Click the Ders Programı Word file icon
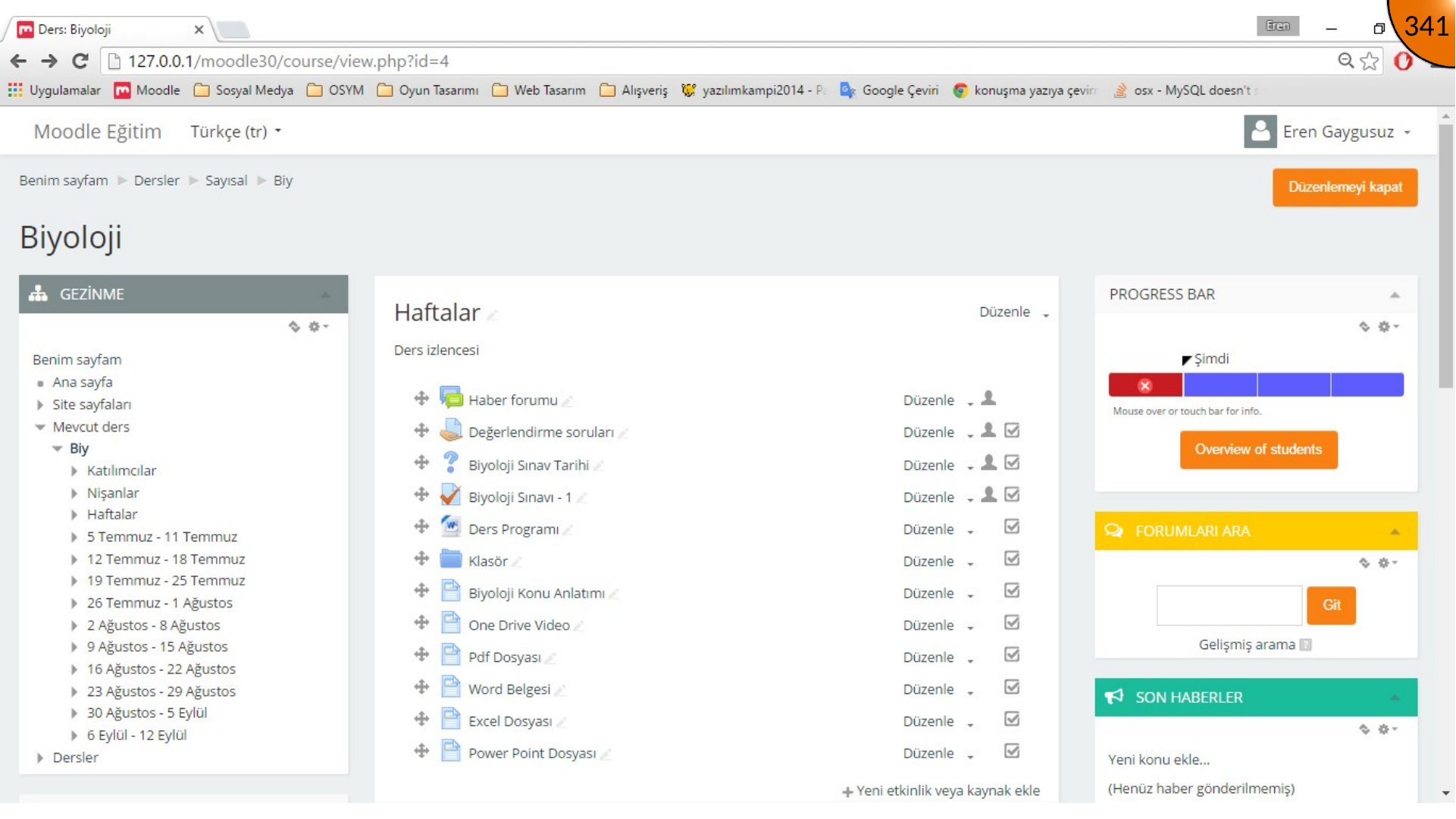This screenshot has height=819, width=1456. coord(451,526)
